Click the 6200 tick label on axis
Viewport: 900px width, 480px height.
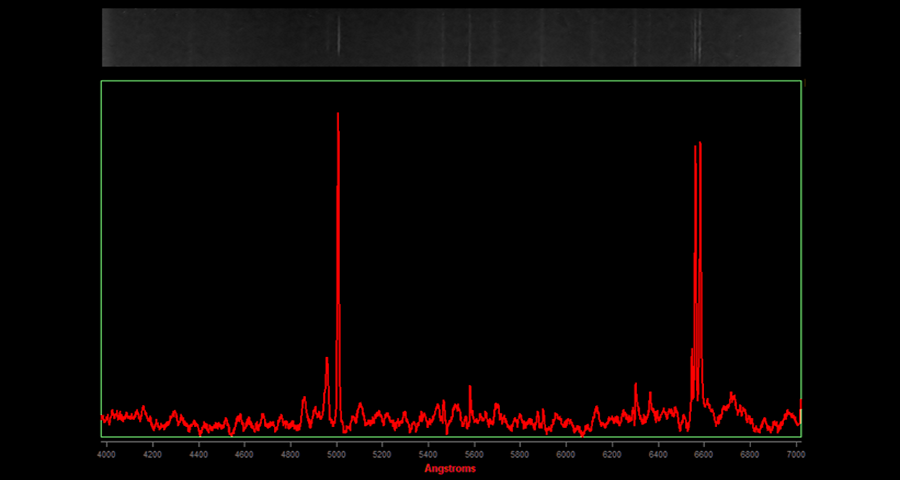613,454
